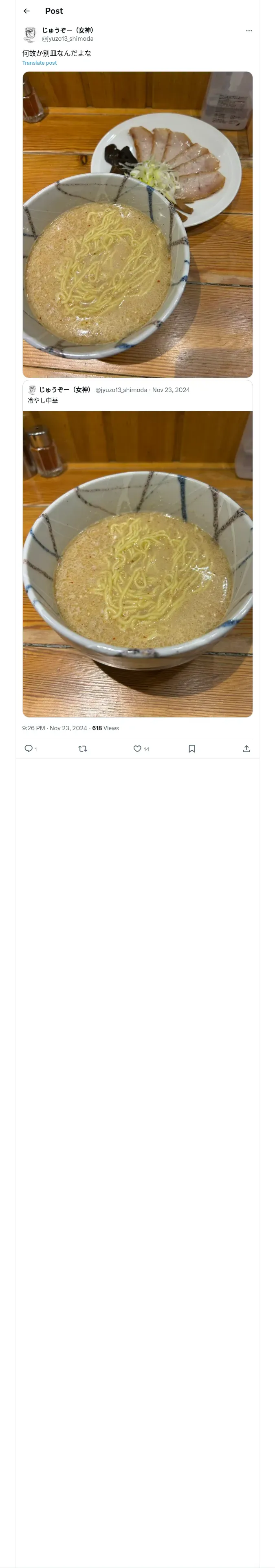
Task: Click quoted post's Nov 23, 2024 date
Action: (x=171, y=390)
